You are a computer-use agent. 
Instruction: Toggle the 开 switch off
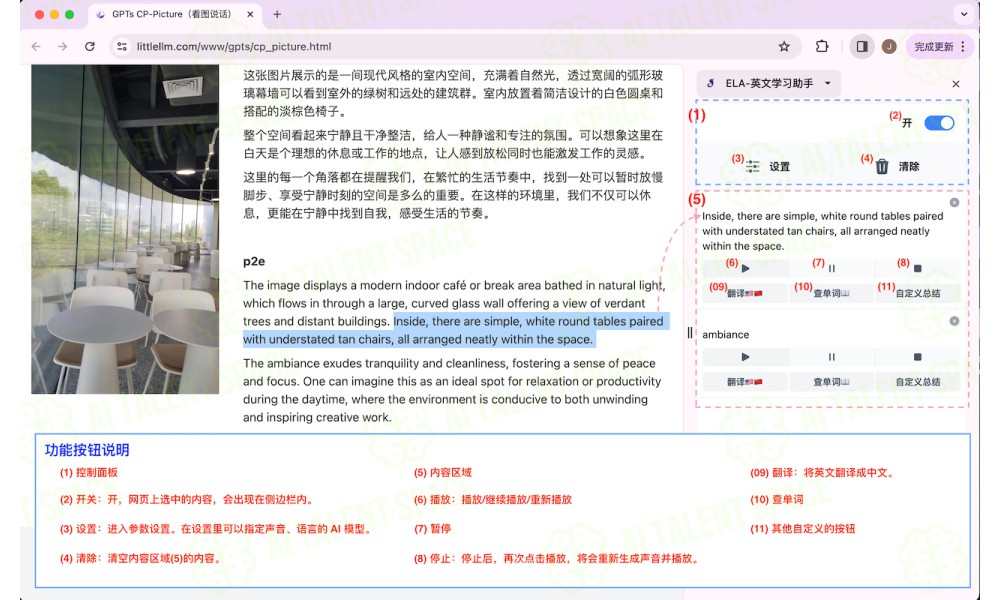939,123
